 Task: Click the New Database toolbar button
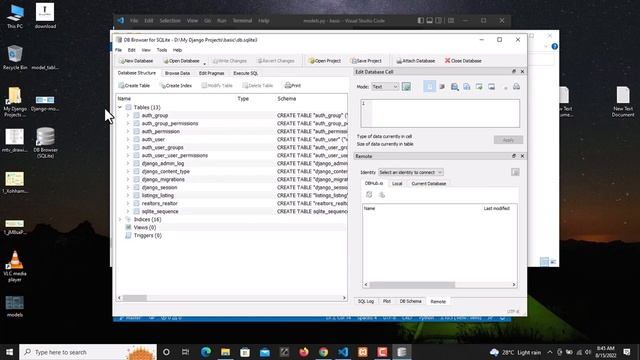tap(136, 61)
